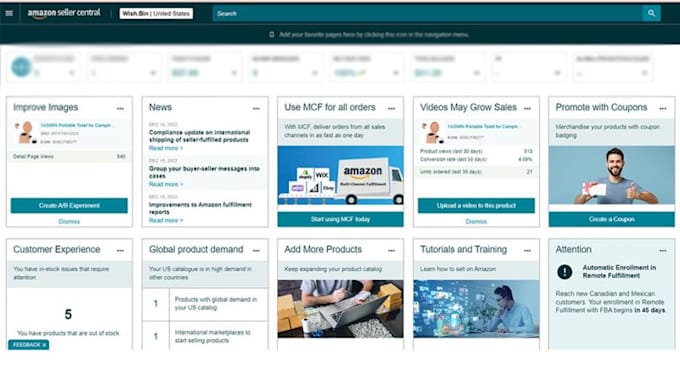Click Create A/B Experiment button
The image size is (680, 385).
pyautogui.click(x=69, y=206)
